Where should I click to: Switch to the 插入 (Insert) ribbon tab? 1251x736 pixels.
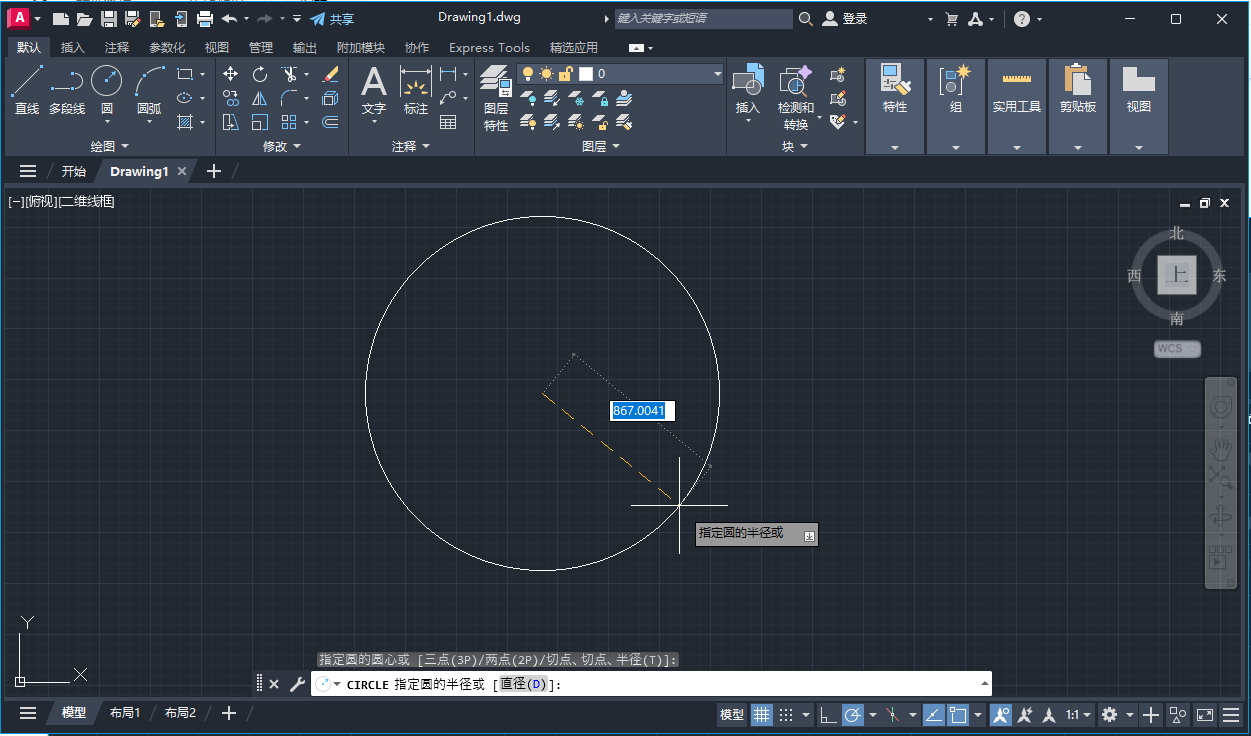click(70, 47)
